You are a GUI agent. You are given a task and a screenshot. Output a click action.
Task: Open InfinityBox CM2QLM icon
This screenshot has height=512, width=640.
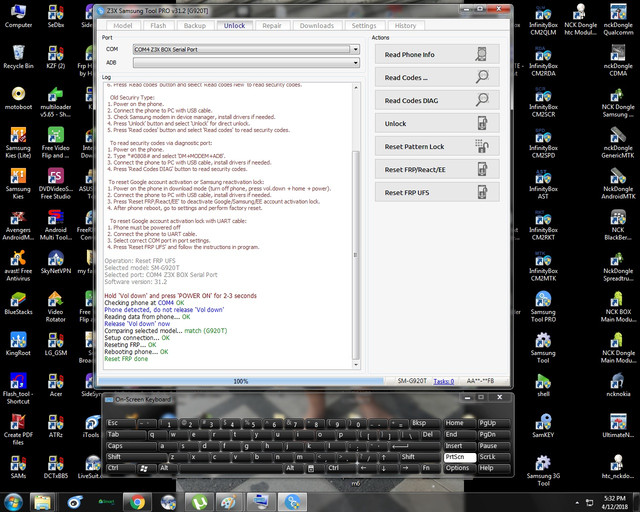[x=543, y=20]
